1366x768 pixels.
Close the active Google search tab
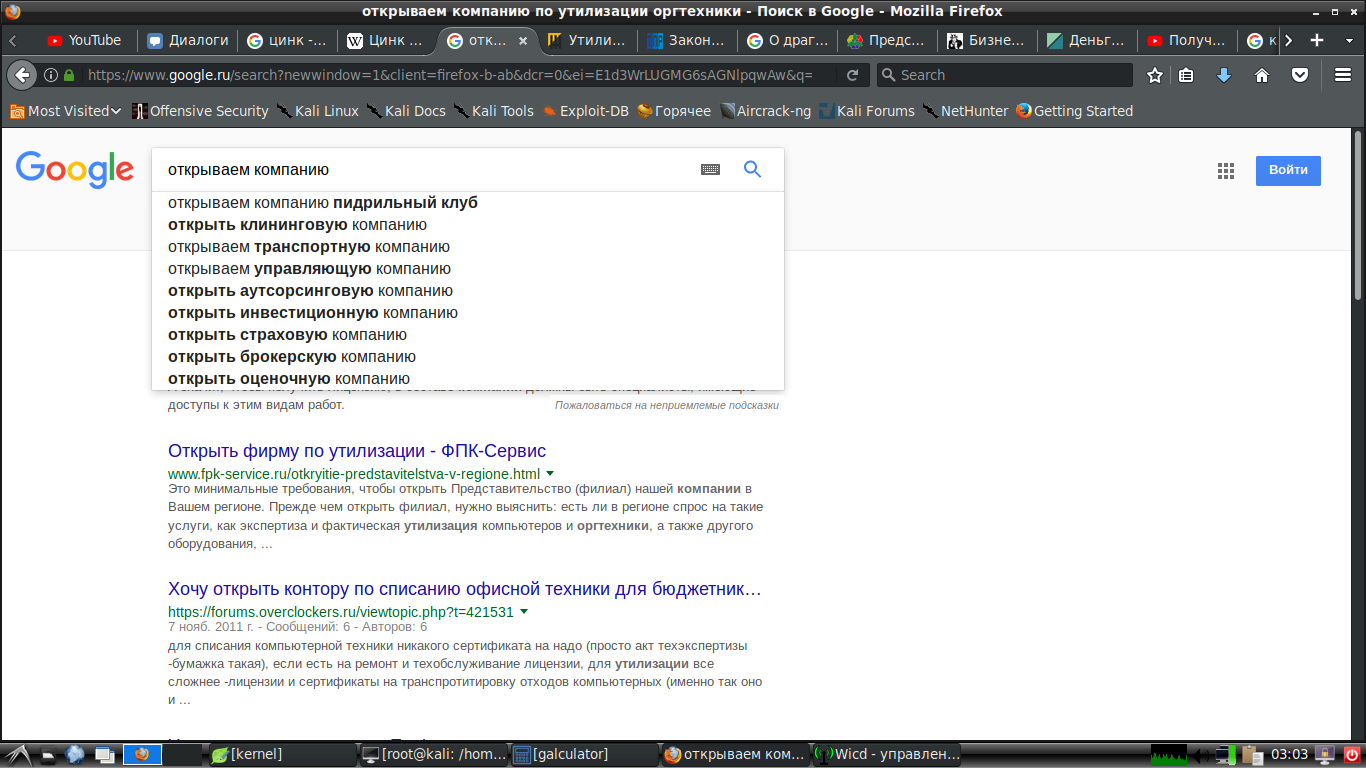click(522, 41)
